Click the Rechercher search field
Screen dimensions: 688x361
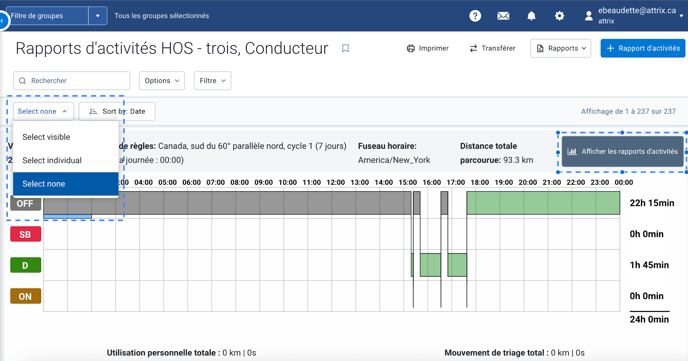coord(72,81)
